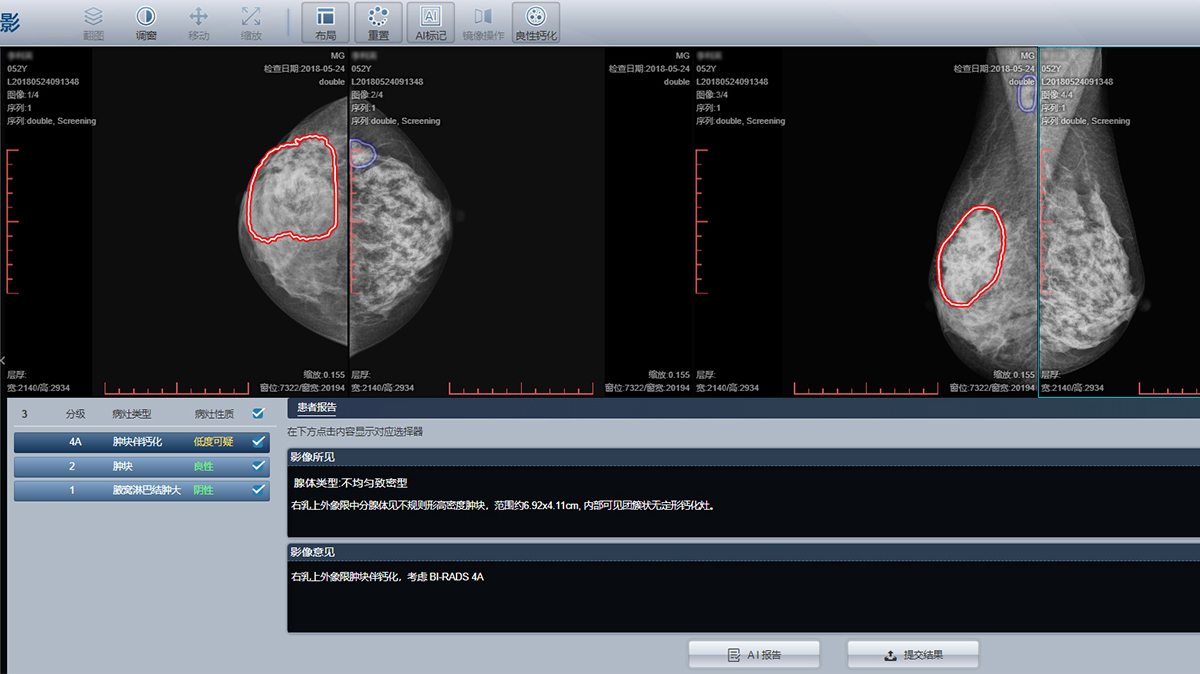Select the first mammogram view (图像 1/4)
This screenshot has height=674, width=1200.
pyautogui.click(x=175, y=222)
